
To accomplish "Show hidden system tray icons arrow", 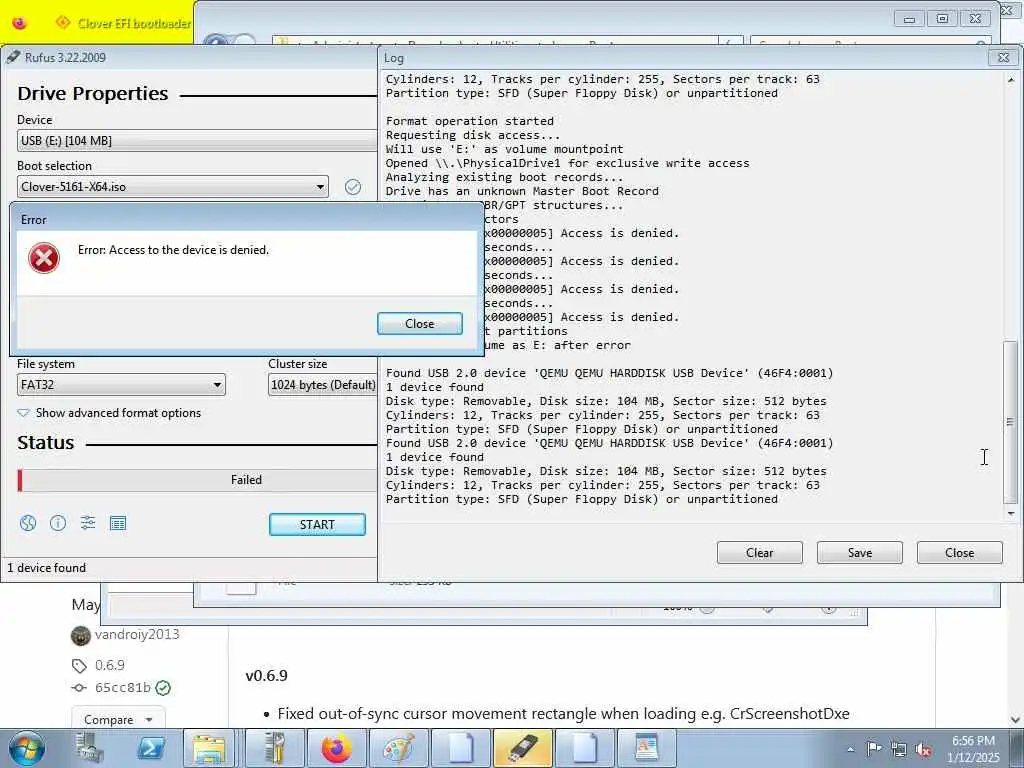I will pyautogui.click(x=850, y=749).
